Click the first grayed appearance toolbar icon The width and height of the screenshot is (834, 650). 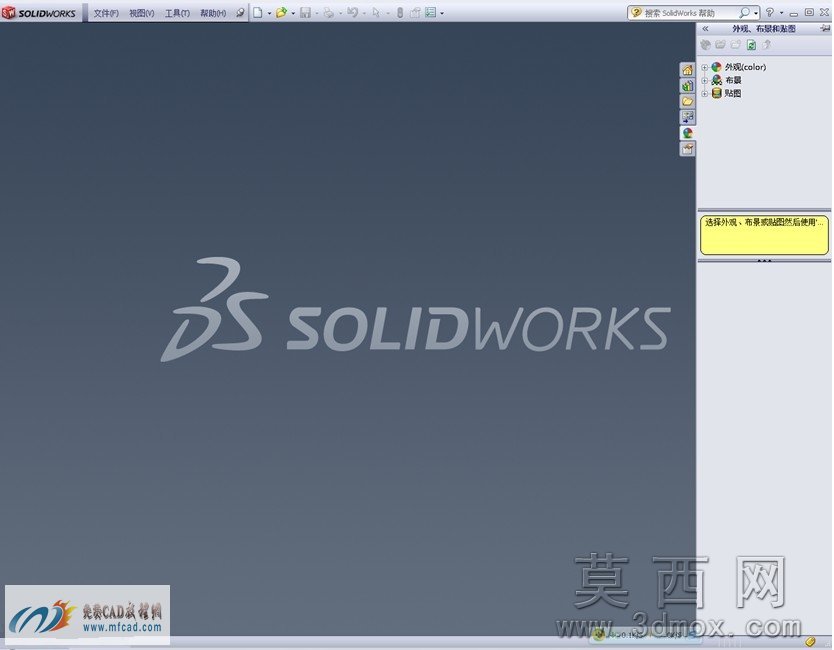click(x=706, y=45)
